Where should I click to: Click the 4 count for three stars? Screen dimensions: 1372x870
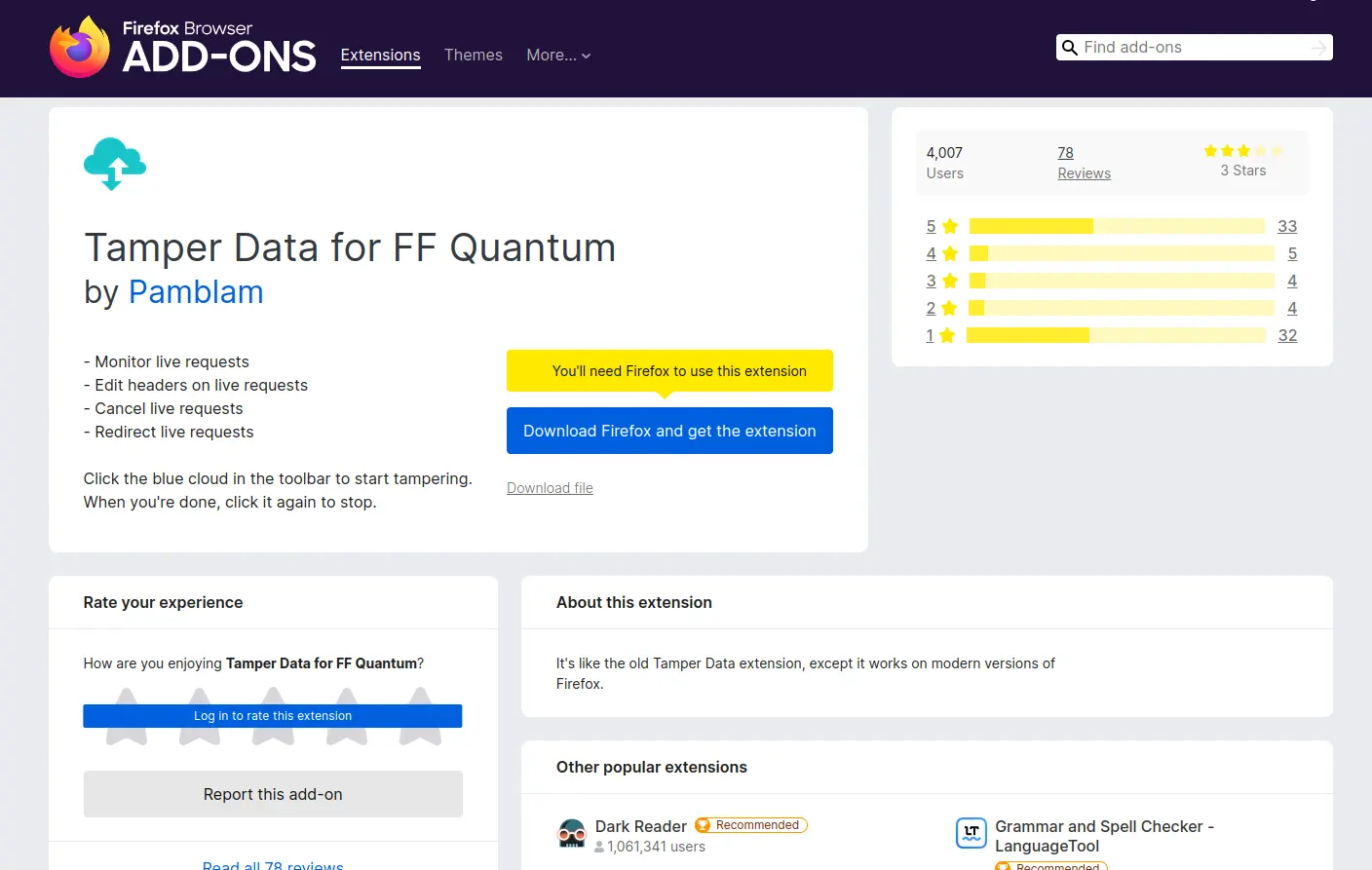(x=1292, y=281)
